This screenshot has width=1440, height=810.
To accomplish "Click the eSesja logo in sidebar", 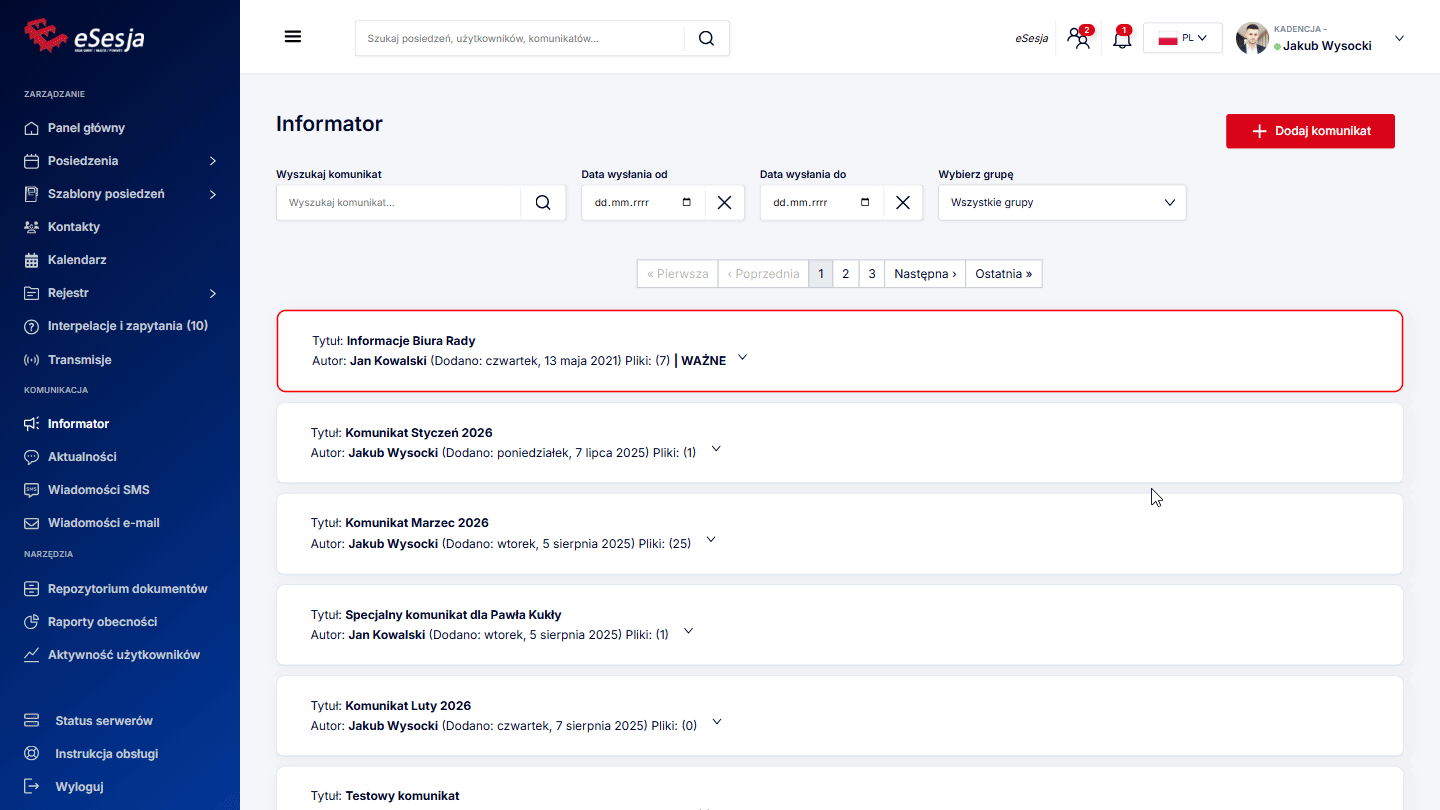I will (85, 37).
